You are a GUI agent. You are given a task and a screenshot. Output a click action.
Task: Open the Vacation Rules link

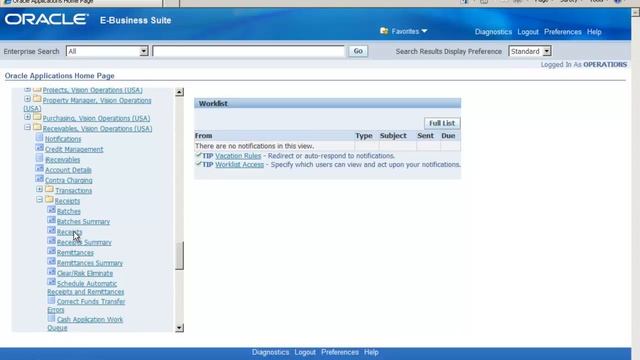[x=238, y=156]
